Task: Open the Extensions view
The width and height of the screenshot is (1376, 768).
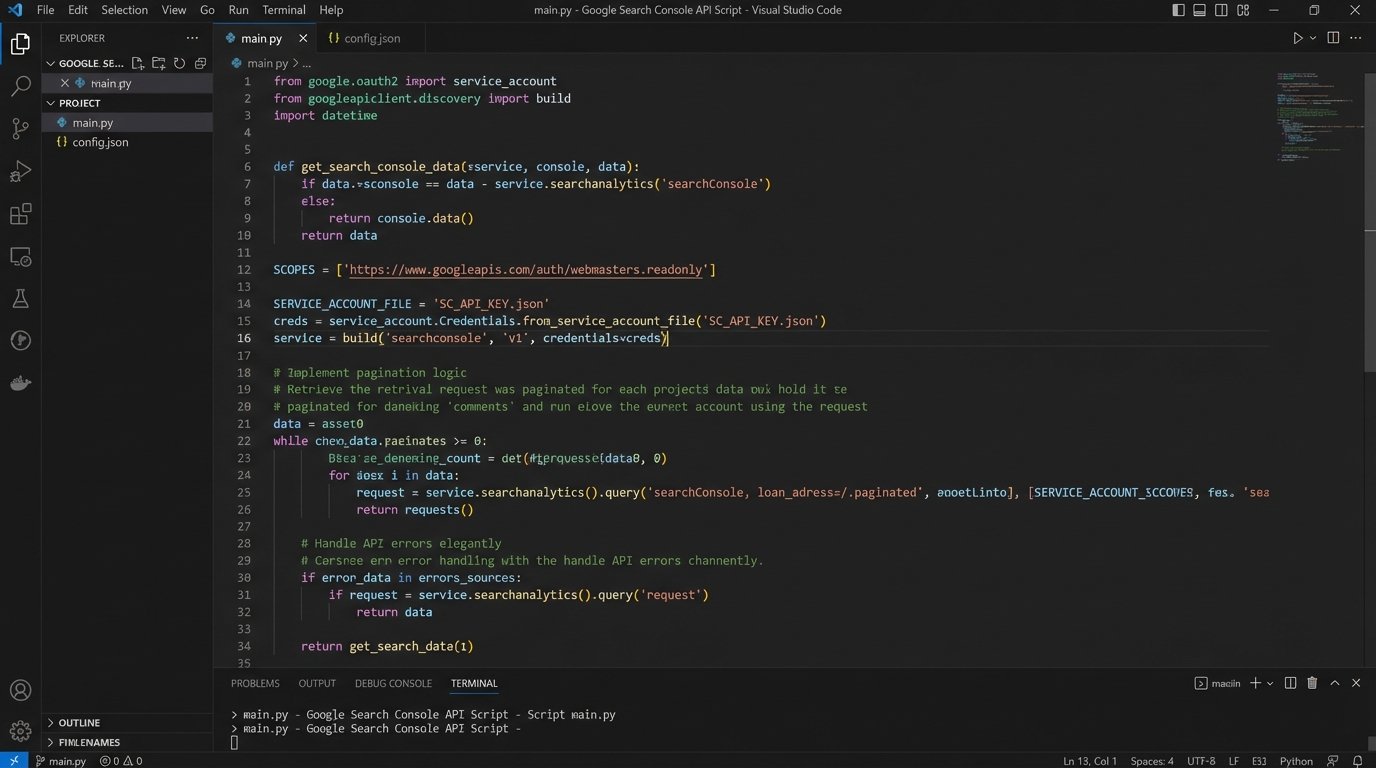Action: pos(20,215)
